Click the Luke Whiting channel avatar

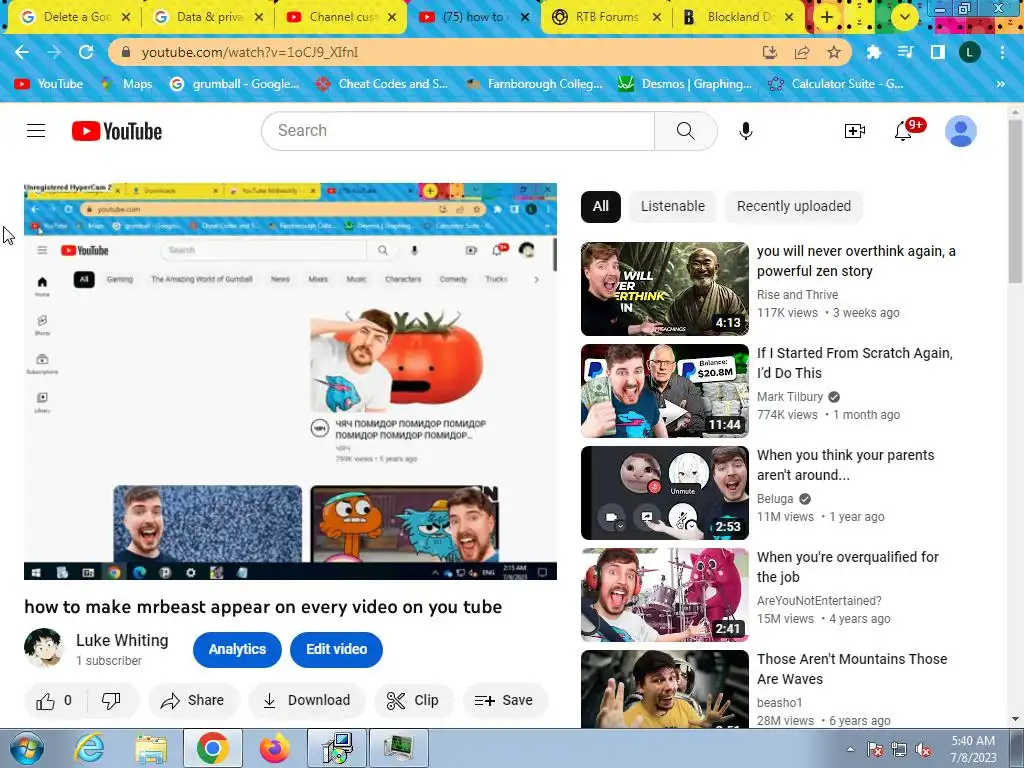pyautogui.click(x=44, y=648)
